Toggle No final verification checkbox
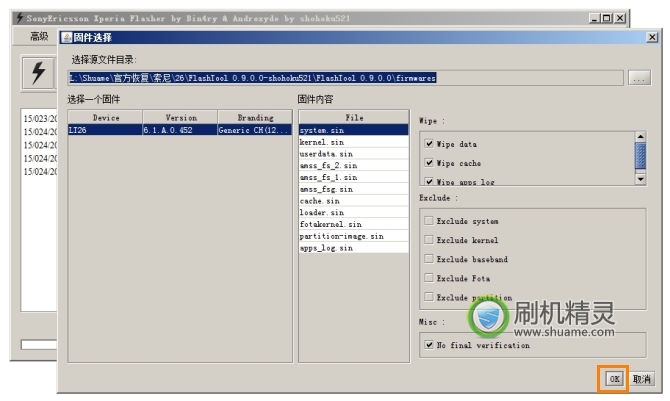 (x=429, y=345)
